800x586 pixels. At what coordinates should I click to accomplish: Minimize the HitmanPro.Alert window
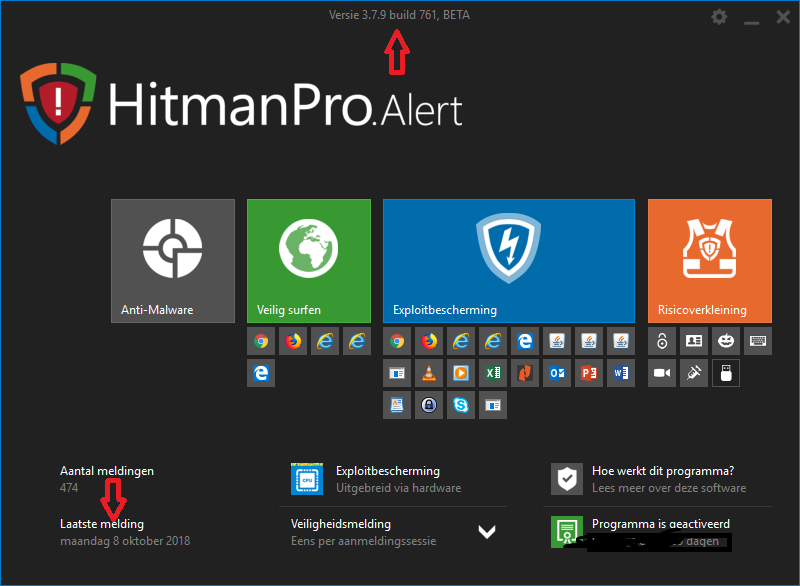pos(751,21)
